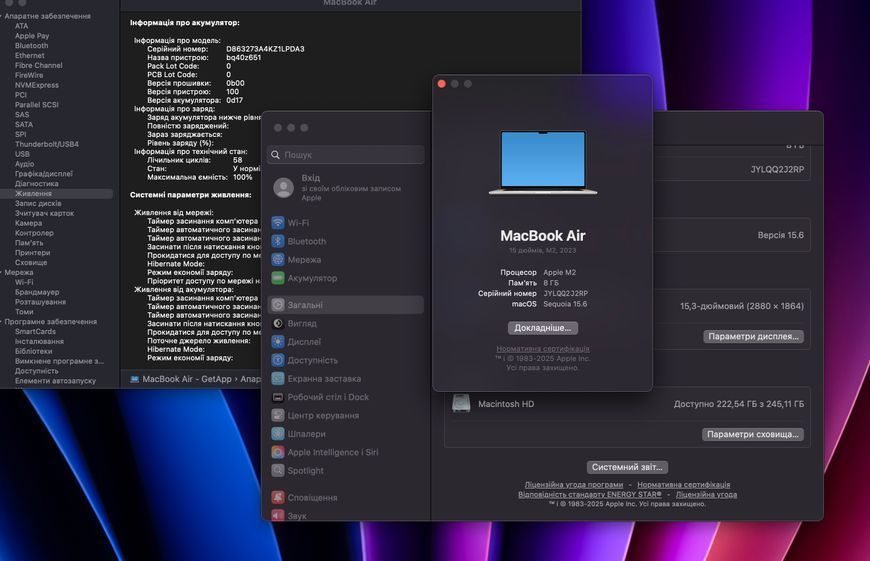Select Брандмауер under Мережа section
This screenshot has height=561, width=870.
tap(37, 292)
